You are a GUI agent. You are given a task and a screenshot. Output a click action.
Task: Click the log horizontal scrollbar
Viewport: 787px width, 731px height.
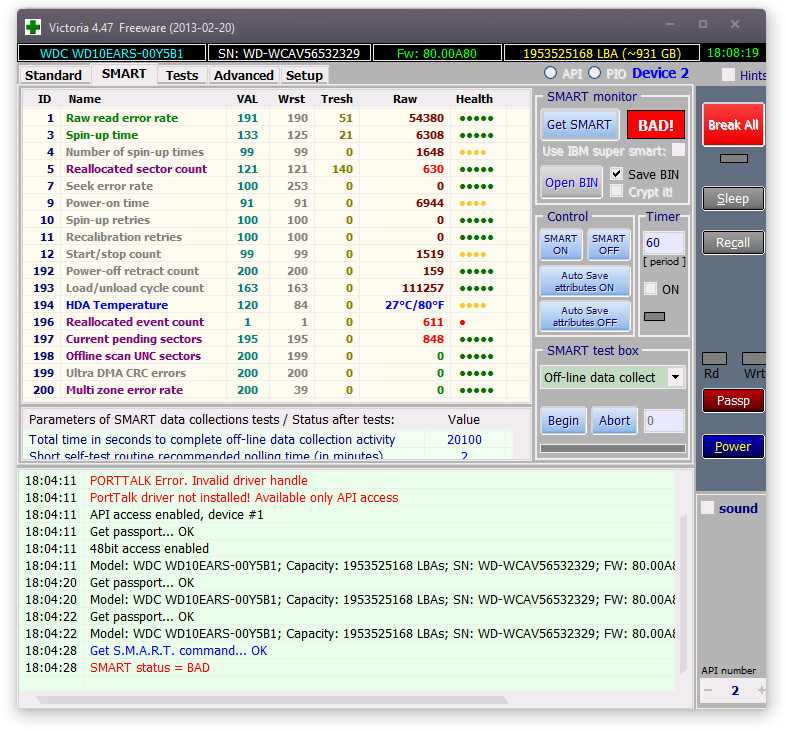point(272,699)
